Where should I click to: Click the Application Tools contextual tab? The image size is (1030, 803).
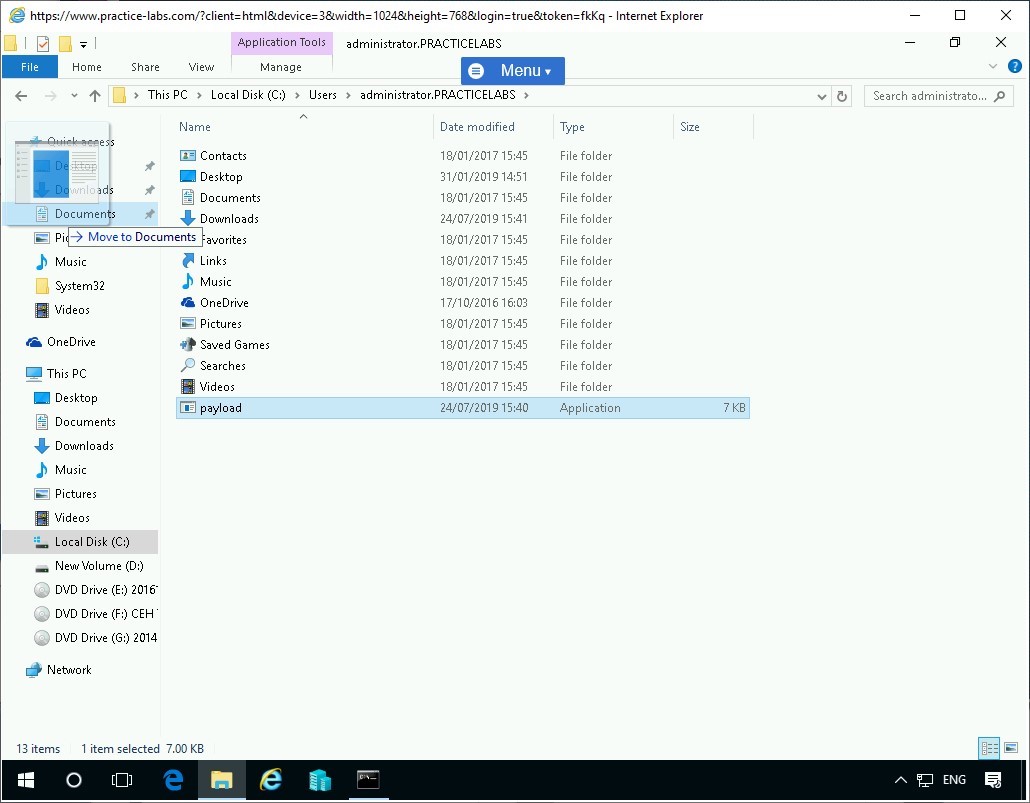click(282, 43)
